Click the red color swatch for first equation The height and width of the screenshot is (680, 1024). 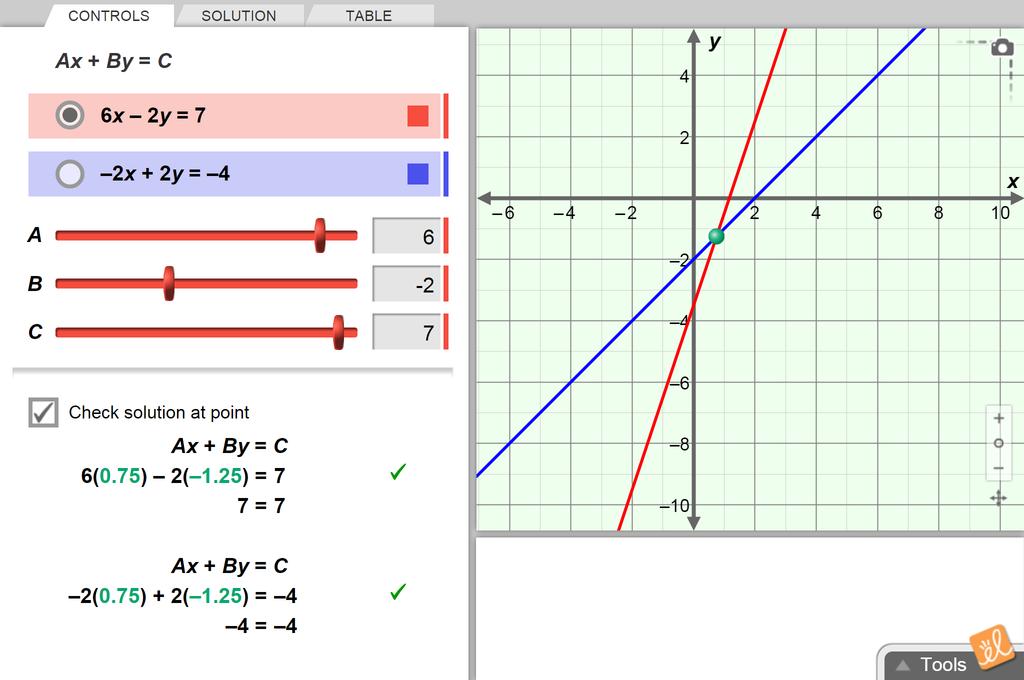coord(418,116)
